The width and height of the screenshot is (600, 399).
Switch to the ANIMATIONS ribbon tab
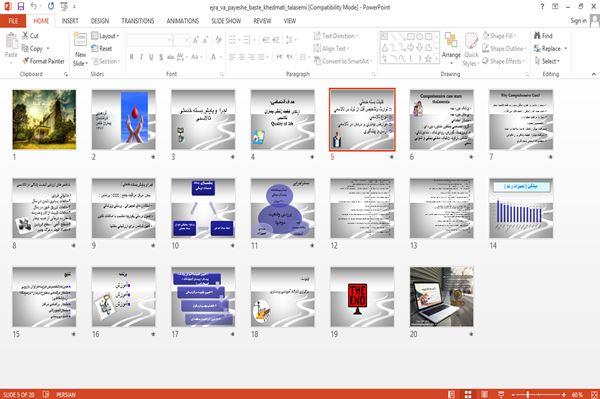click(x=183, y=21)
